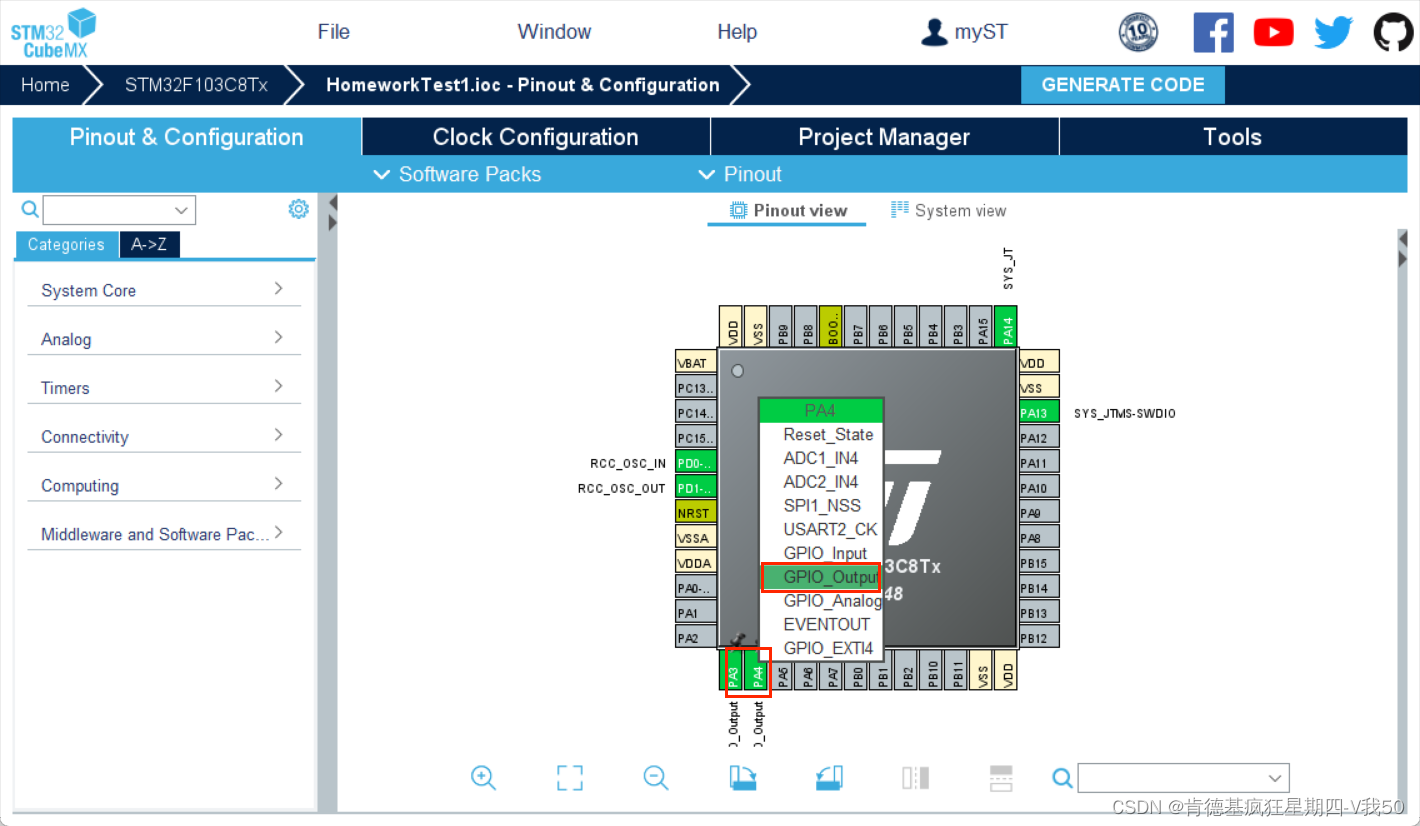This screenshot has height=826, width=1420.
Task: Click the NRST pin on the chip
Action: click(696, 513)
